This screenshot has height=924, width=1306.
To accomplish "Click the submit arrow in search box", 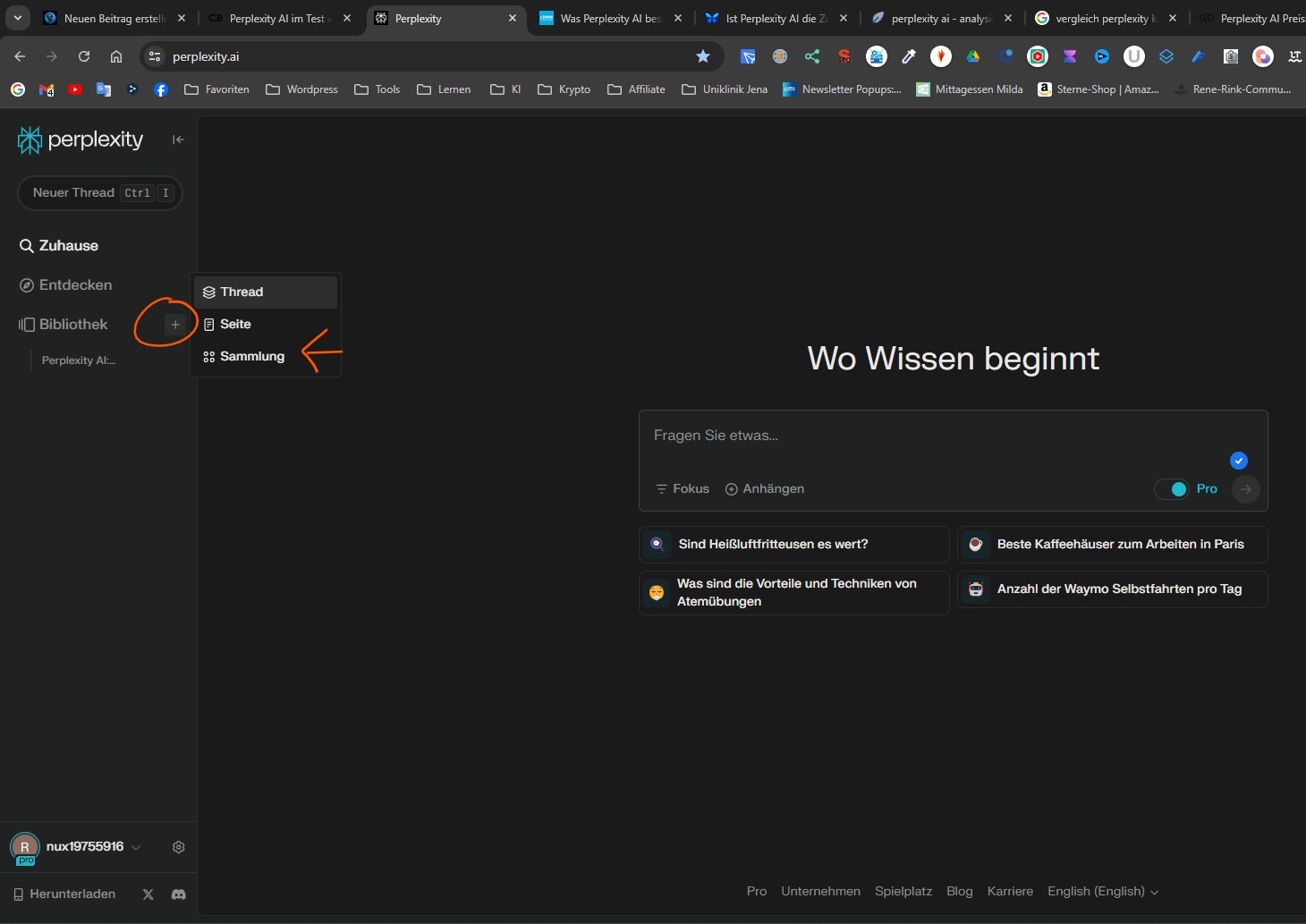I will [x=1245, y=489].
